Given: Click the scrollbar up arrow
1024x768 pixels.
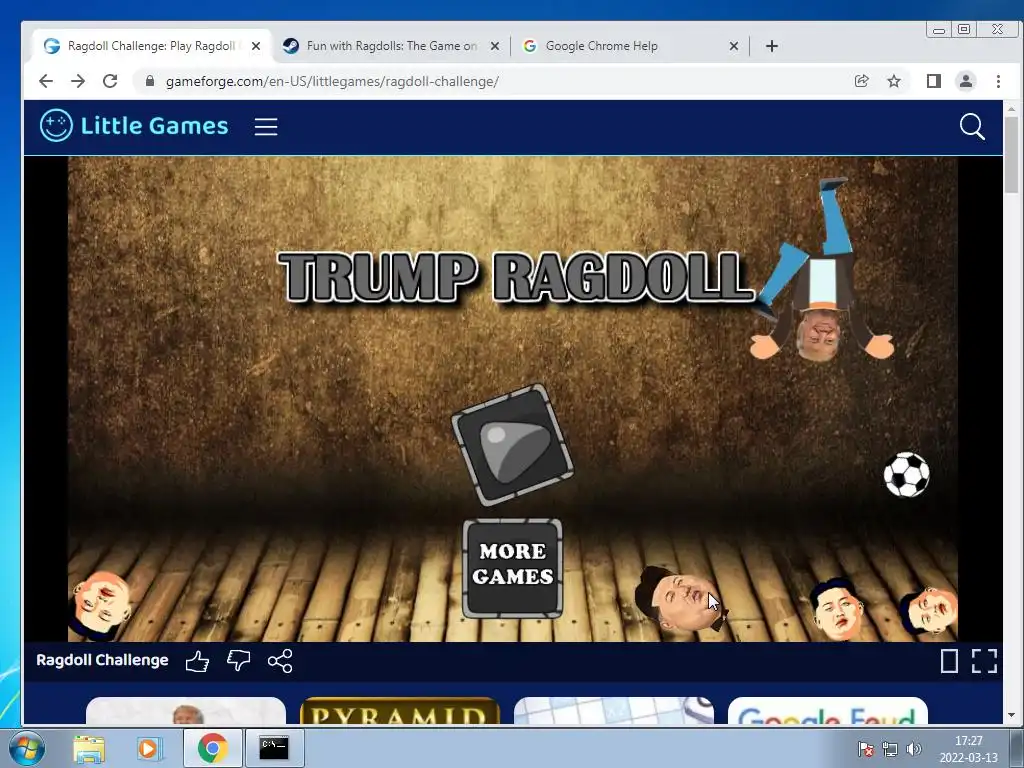Looking at the screenshot, I should (1012, 109).
